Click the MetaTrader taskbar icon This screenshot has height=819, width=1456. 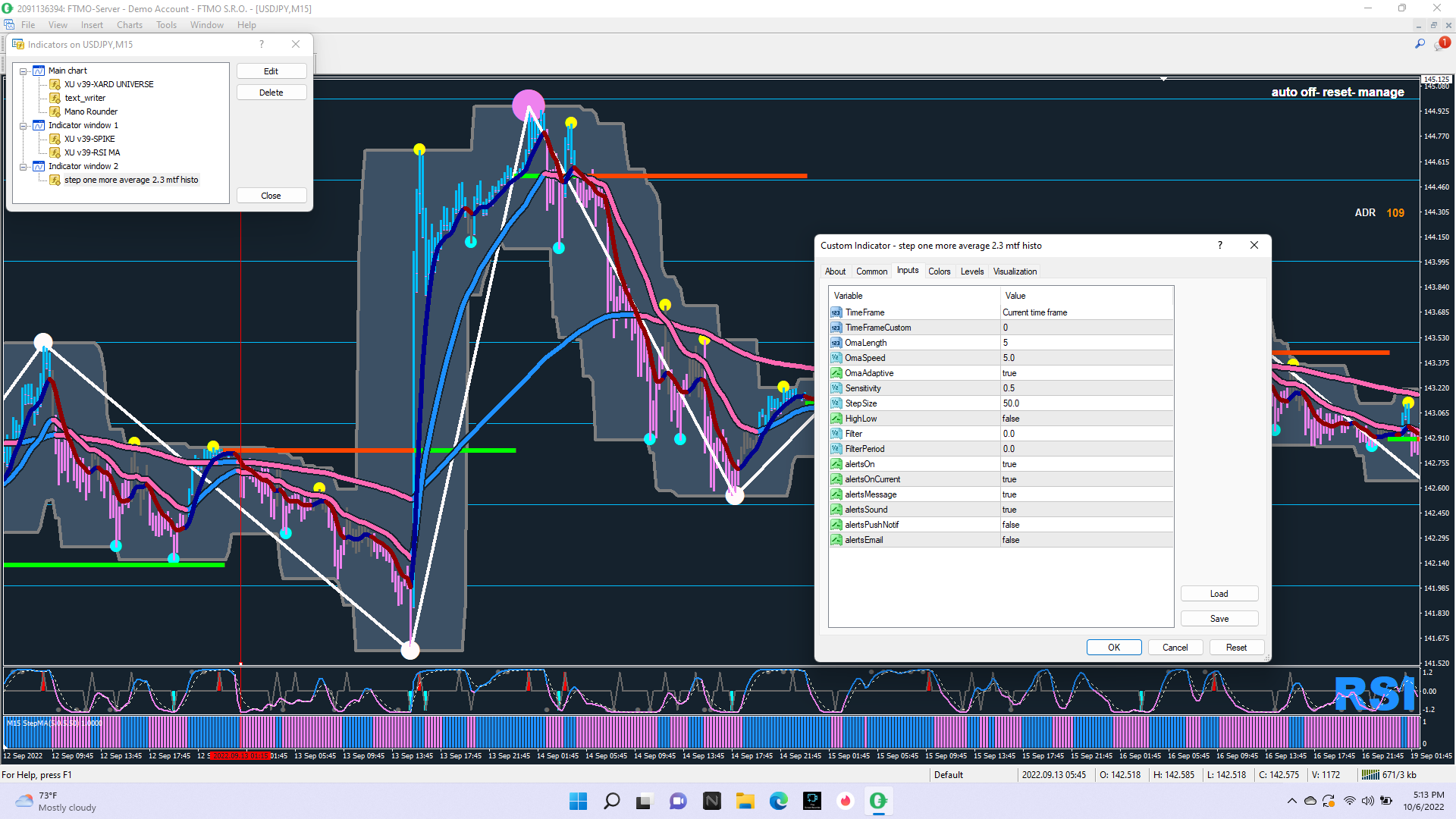(x=878, y=801)
